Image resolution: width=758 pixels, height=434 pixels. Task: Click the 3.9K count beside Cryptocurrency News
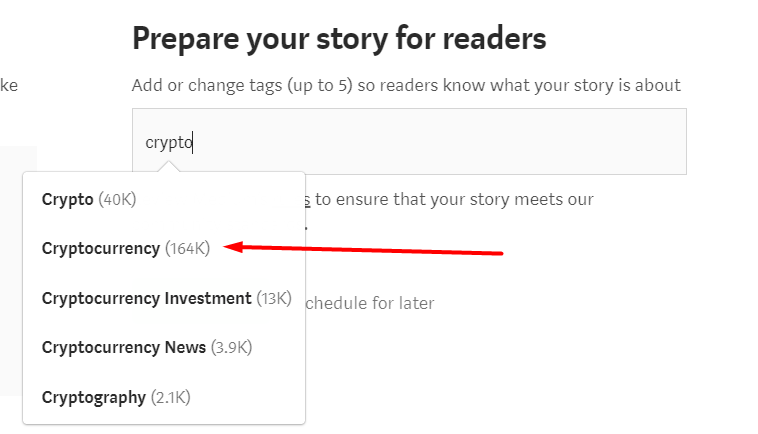tap(232, 347)
